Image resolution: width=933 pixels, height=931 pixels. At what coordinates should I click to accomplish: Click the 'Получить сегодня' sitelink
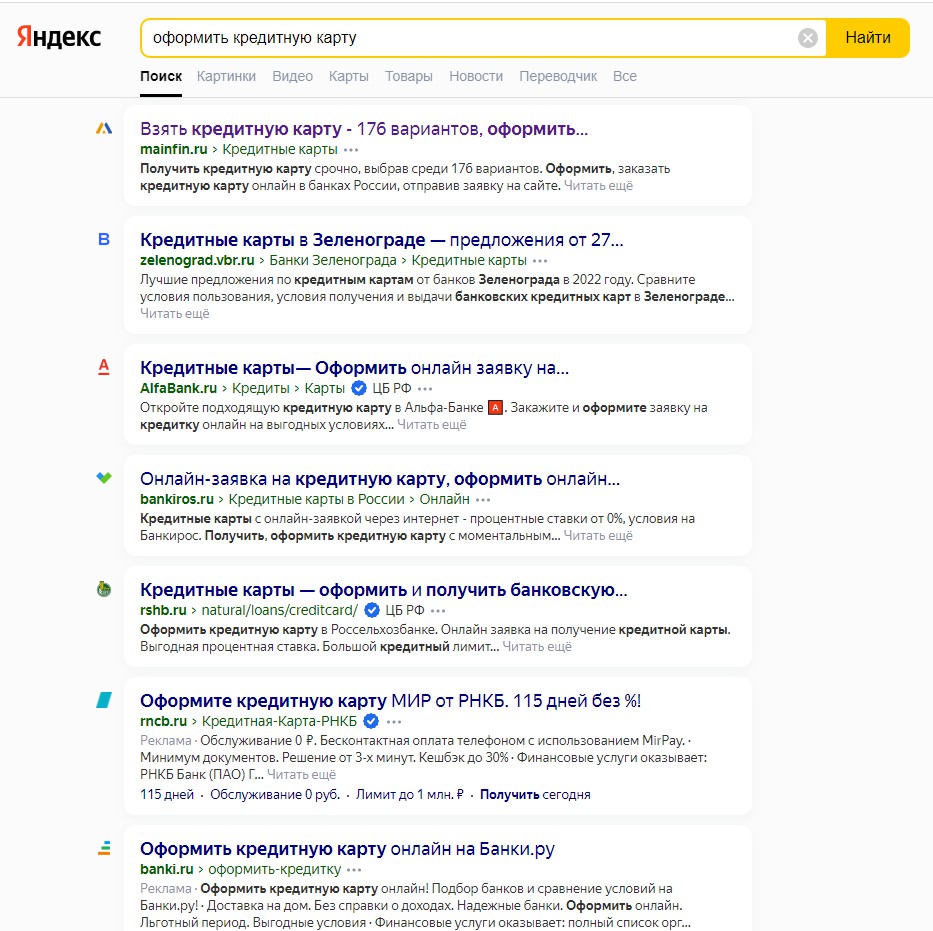(535, 795)
